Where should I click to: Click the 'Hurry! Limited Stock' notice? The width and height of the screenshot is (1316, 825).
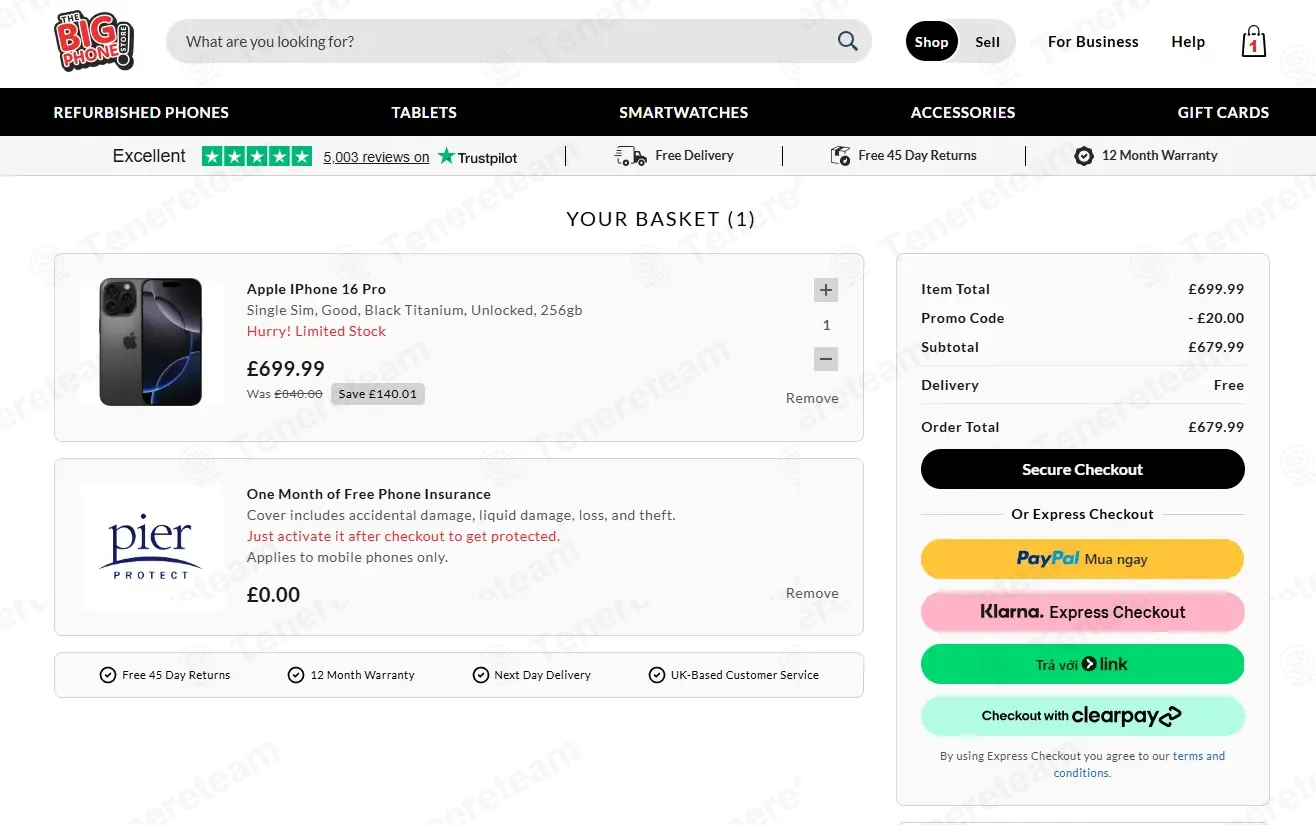click(x=316, y=331)
